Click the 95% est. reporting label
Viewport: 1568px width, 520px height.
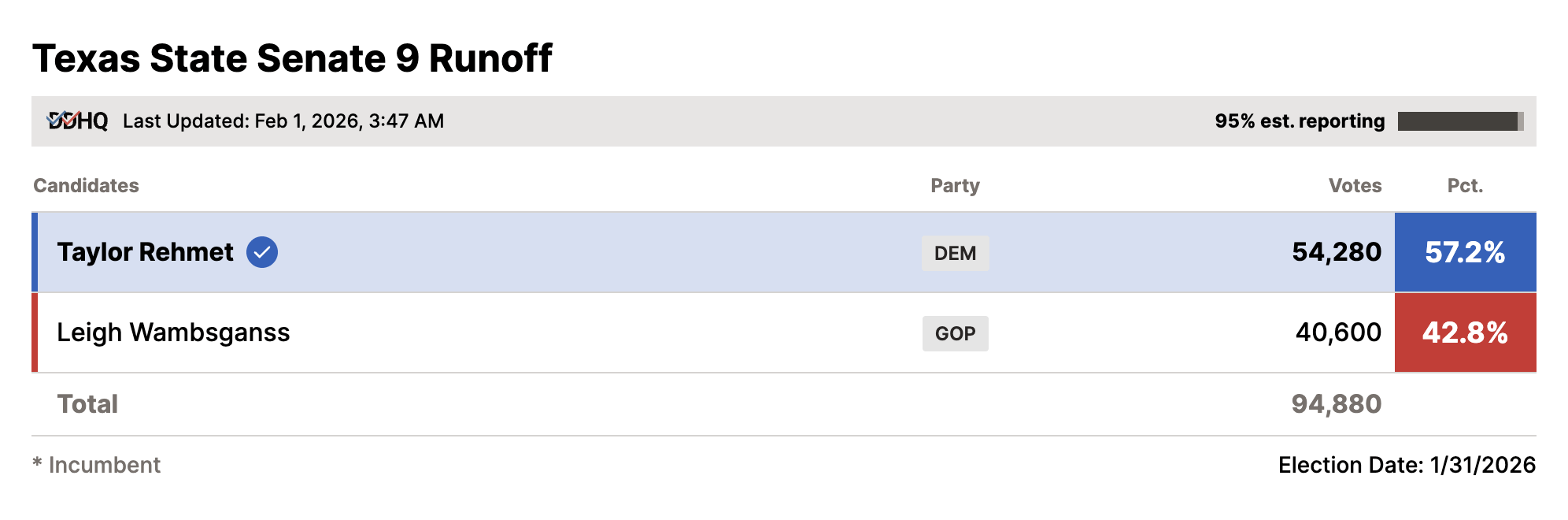tap(1299, 121)
